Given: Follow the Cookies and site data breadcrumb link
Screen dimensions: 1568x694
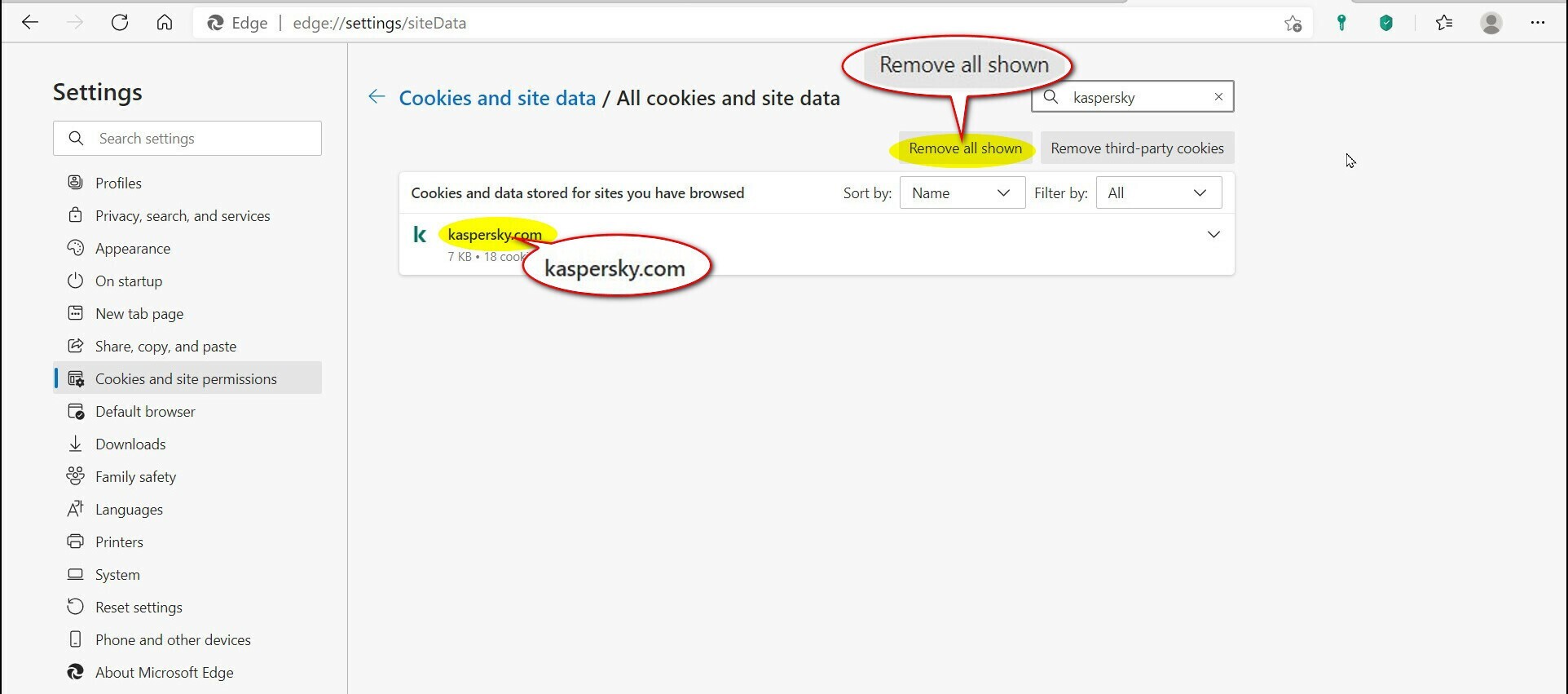Looking at the screenshot, I should coord(497,98).
